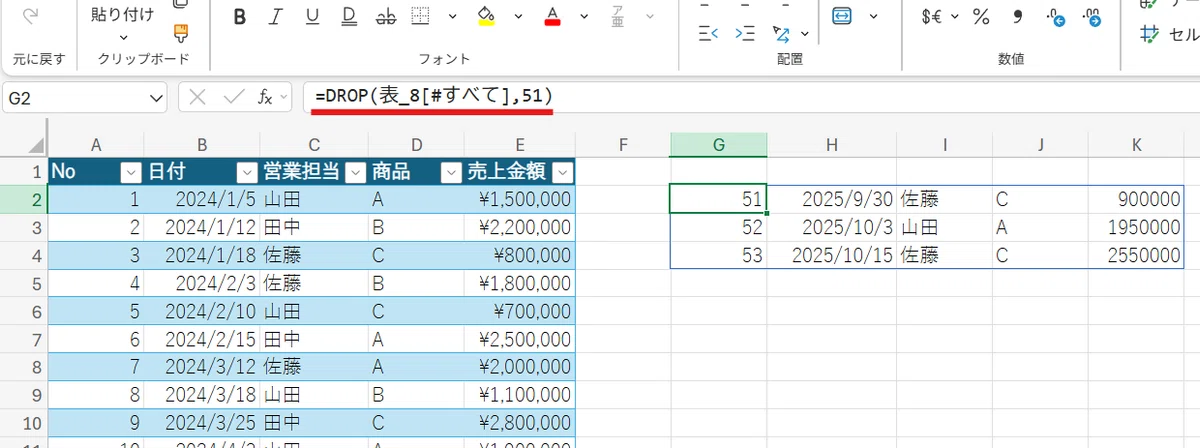Open text orientation dropdown arrow

coord(806,33)
